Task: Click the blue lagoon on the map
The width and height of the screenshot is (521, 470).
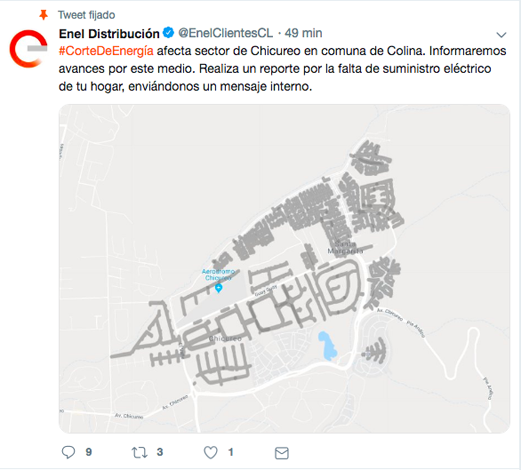Action: 327,346
